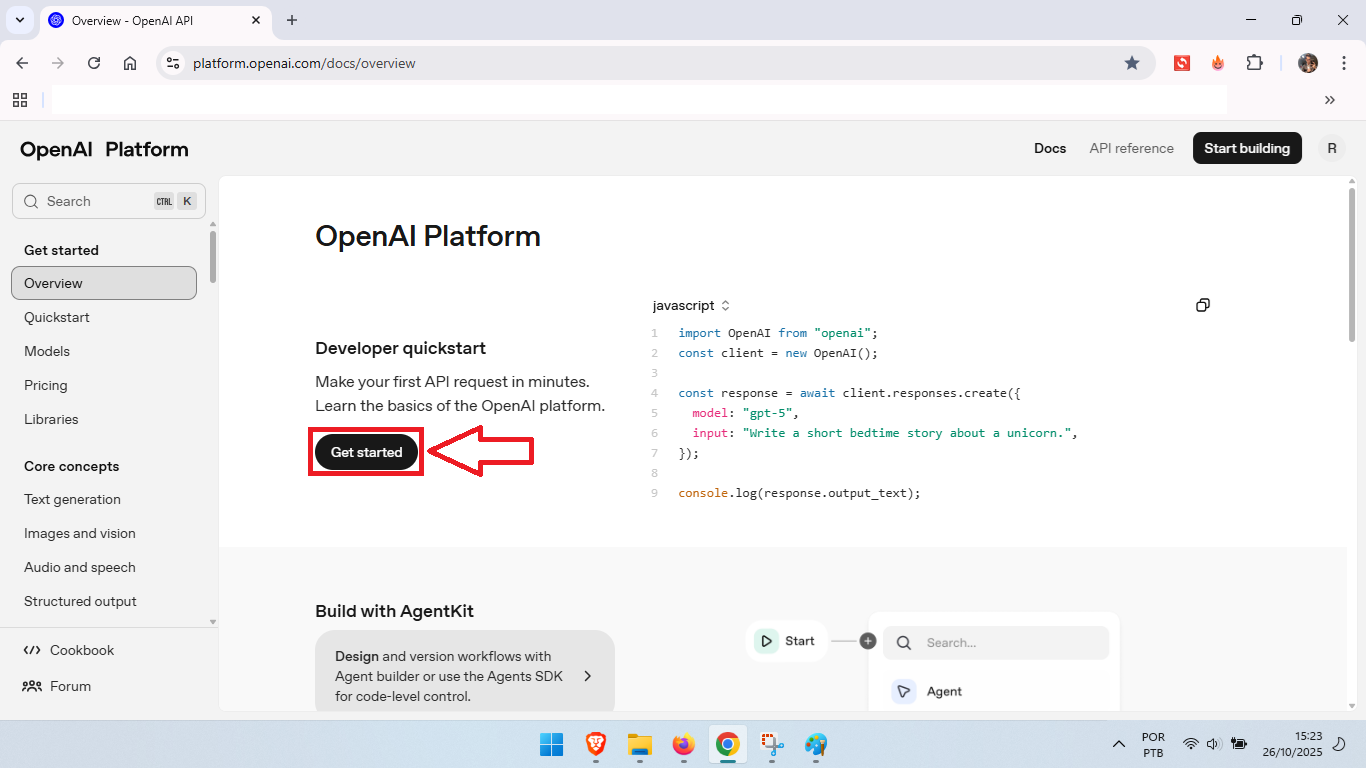Copy the JavaScript code sample

click(1203, 305)
